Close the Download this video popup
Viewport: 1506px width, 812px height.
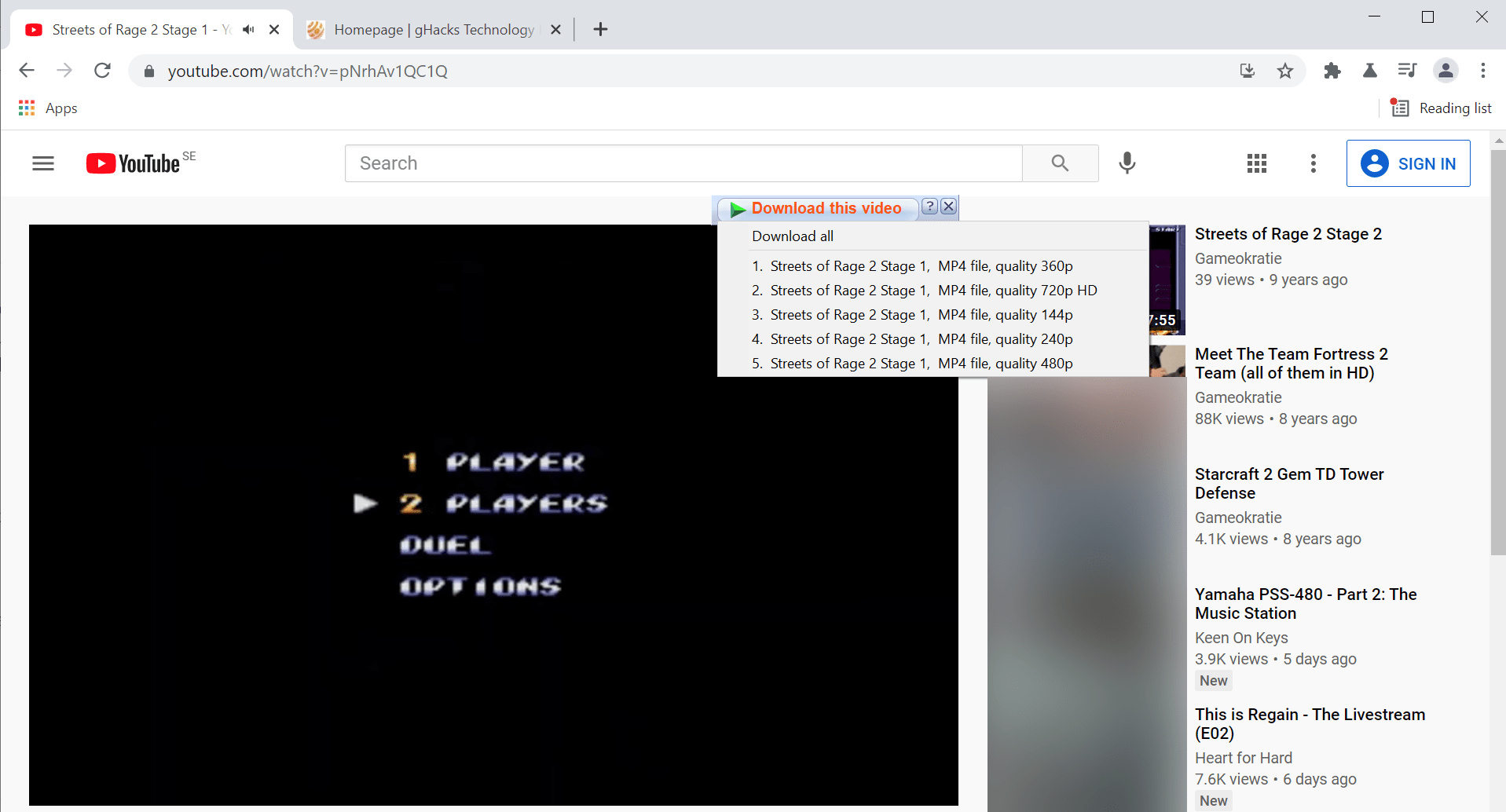click(949, 207)
